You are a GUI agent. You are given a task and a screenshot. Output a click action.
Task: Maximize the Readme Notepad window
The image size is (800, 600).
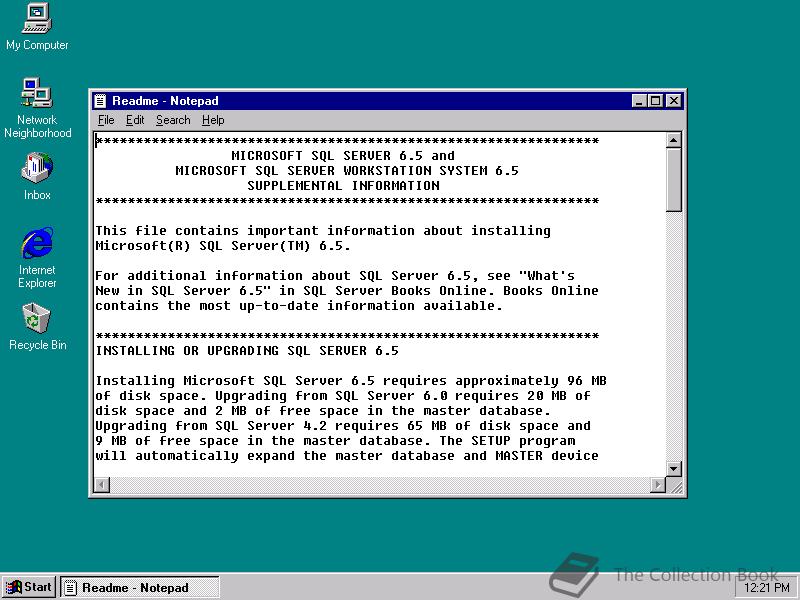click(x=655, y=101)
